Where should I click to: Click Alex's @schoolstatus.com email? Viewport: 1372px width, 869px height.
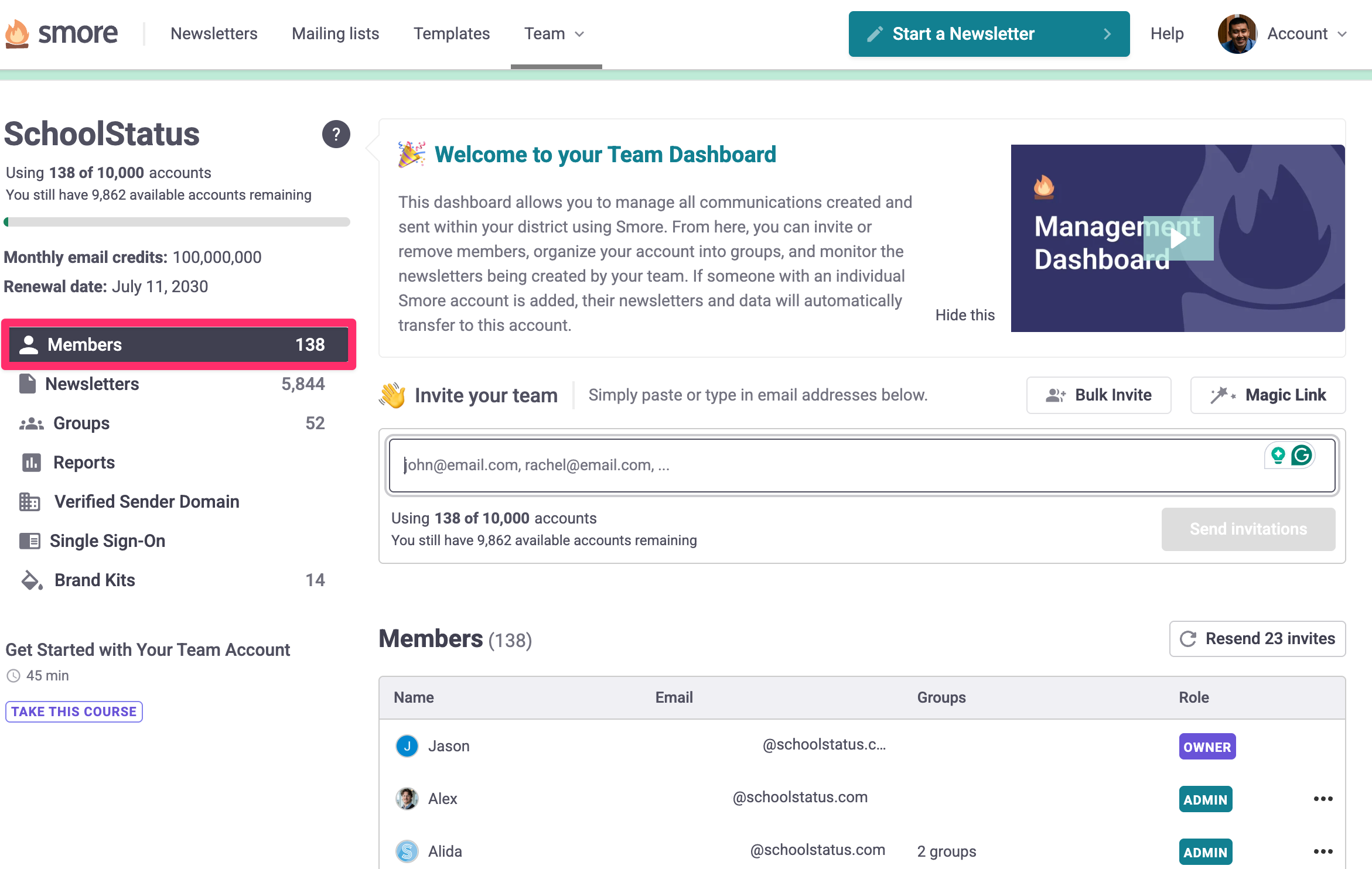800,798
